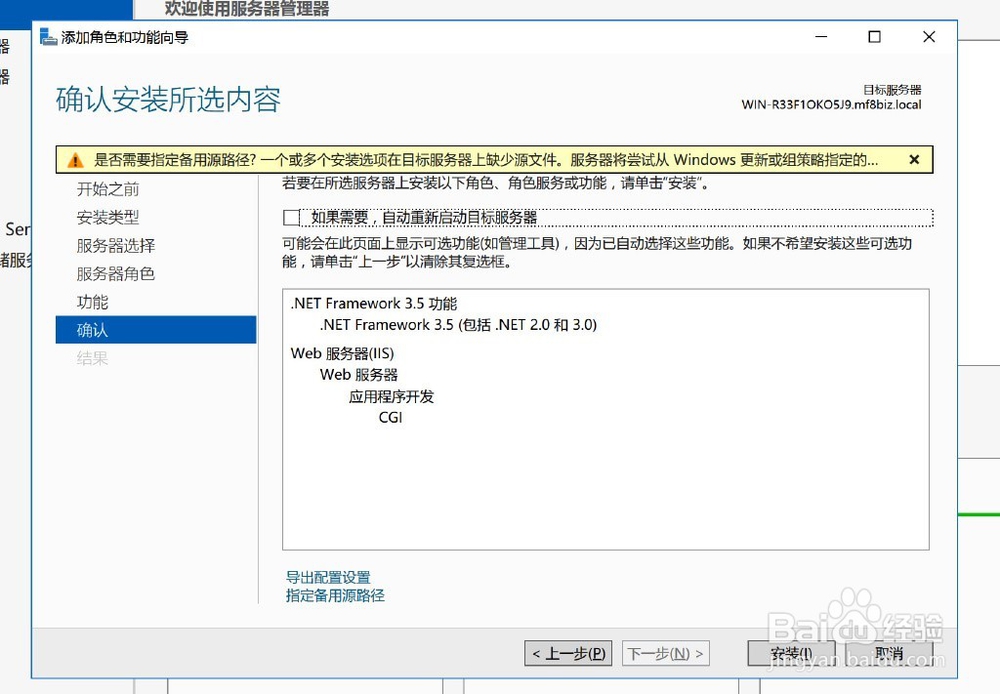
Task: Select the 功能 step in the sidebar
Action: (92, 301)
